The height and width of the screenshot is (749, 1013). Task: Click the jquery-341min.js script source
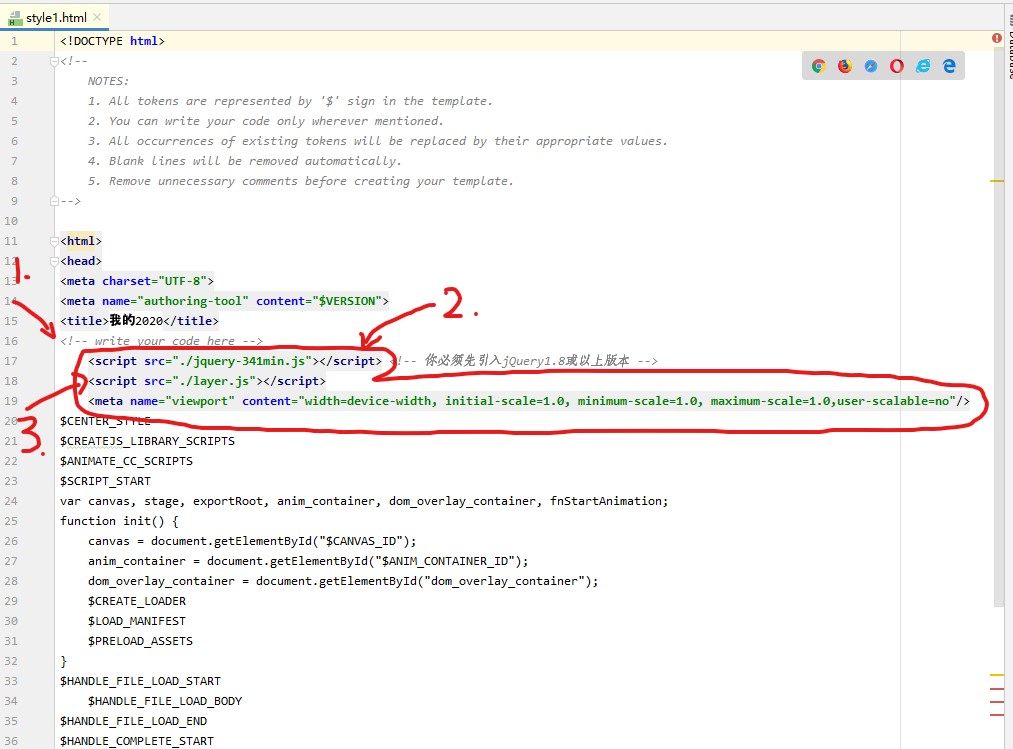[242, 361]
